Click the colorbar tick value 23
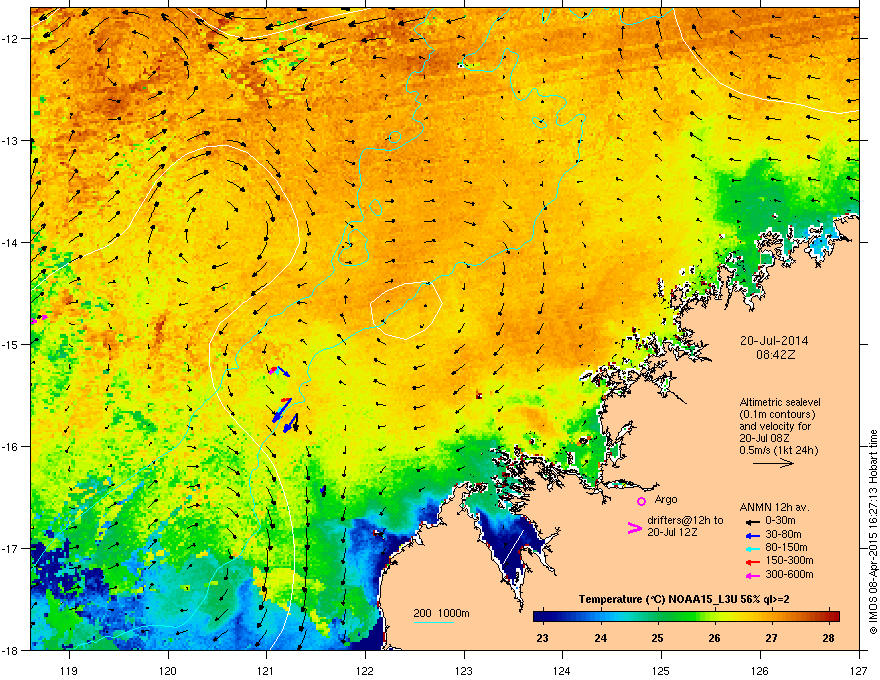Image resolution: width=880 pixels, height=680 pixels. [x=542, y=638]
